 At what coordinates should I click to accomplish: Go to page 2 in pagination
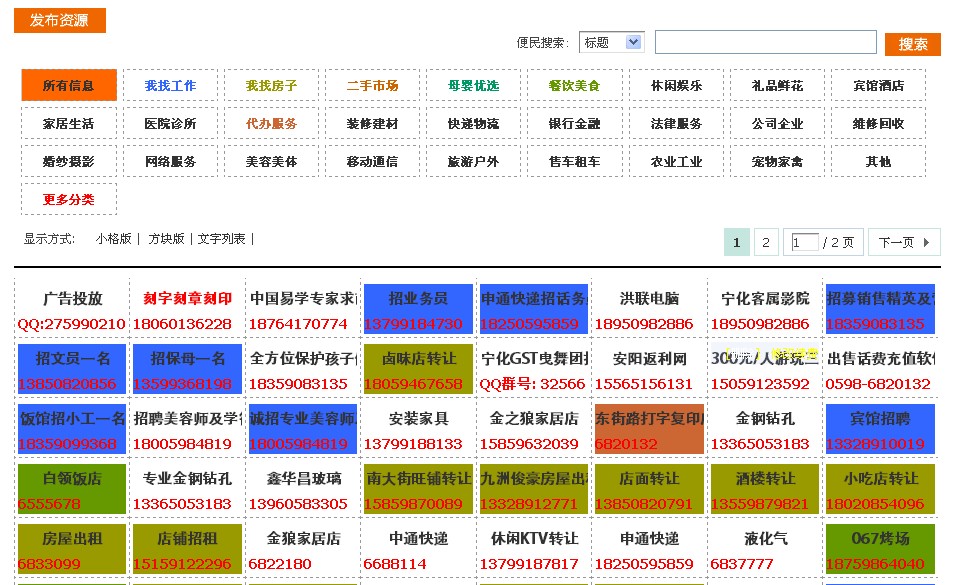pos(766,242)
